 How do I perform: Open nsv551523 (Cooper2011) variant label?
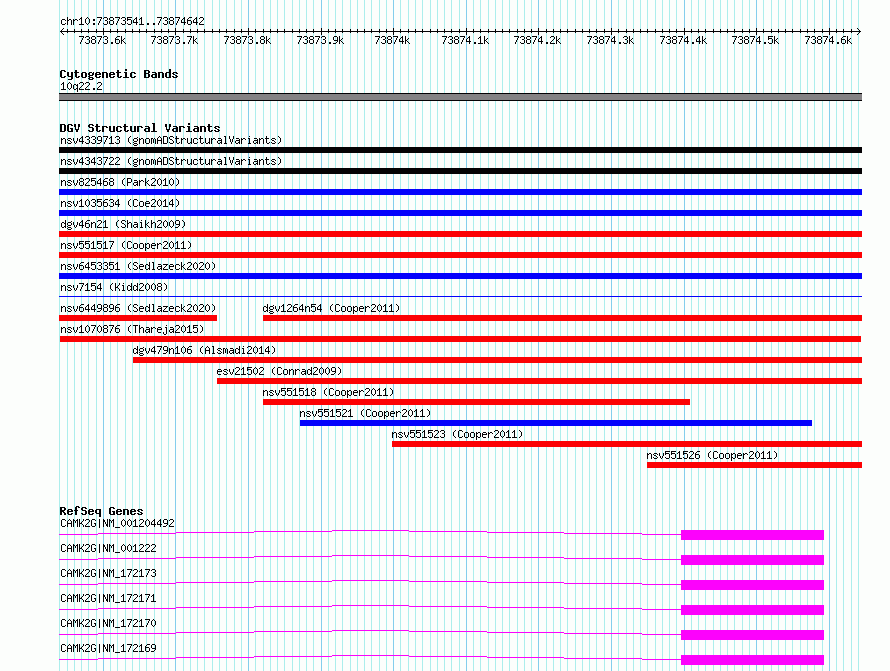coord(457,434)
